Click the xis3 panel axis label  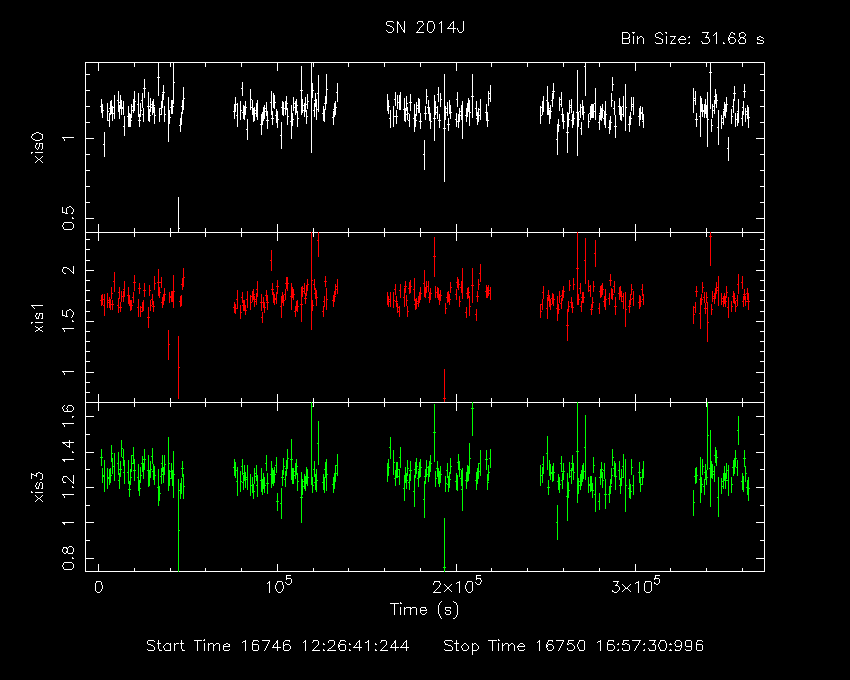coord(38,486)
